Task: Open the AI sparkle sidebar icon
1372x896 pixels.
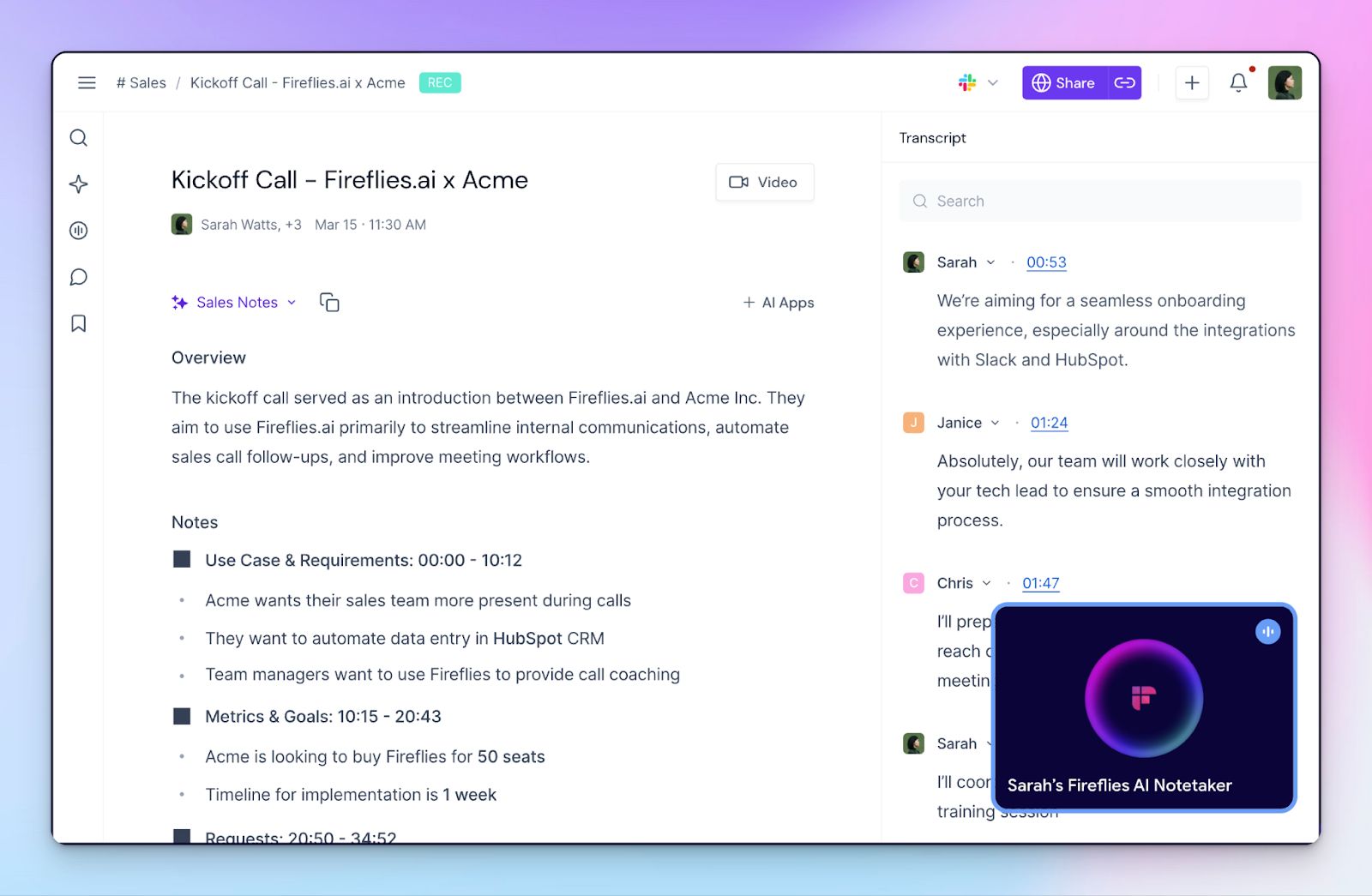Action: [x=79, y=184]
